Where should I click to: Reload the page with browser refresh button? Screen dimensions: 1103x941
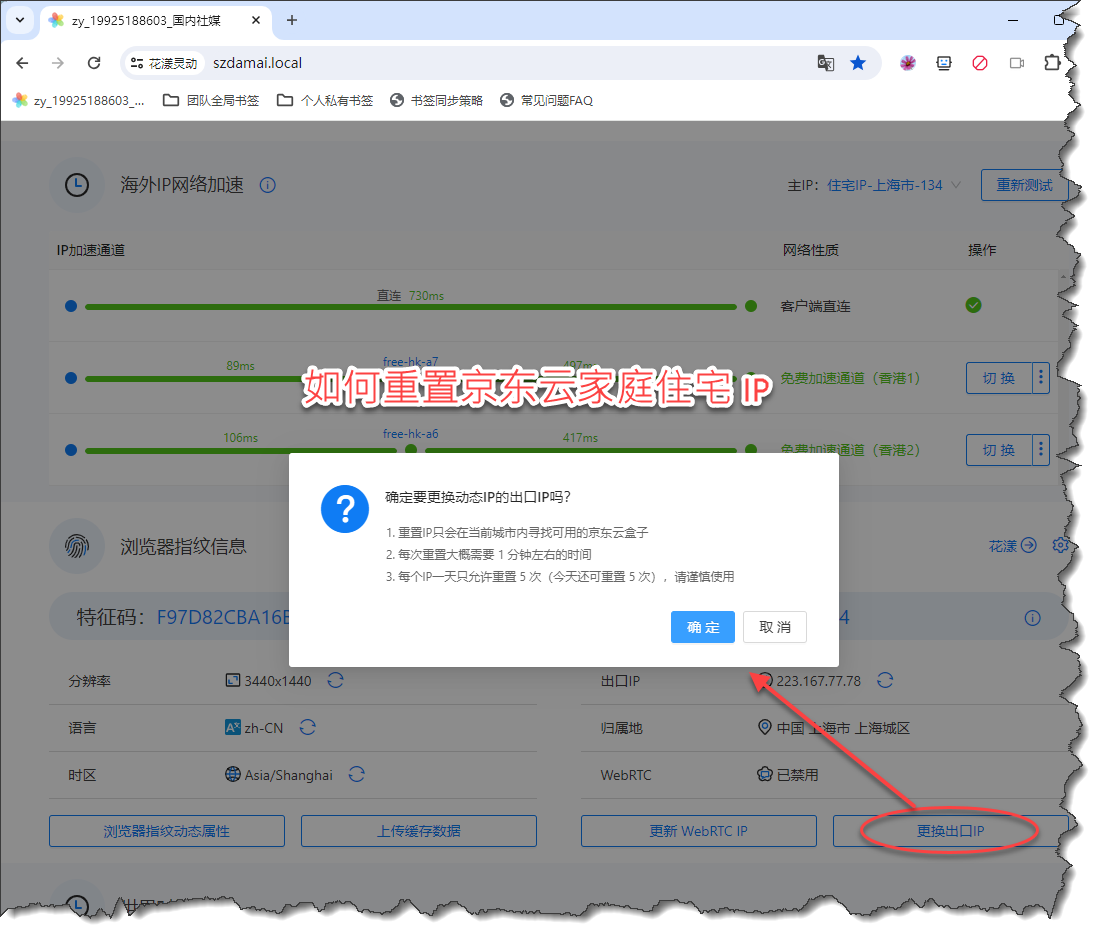[x=94, y=63]
